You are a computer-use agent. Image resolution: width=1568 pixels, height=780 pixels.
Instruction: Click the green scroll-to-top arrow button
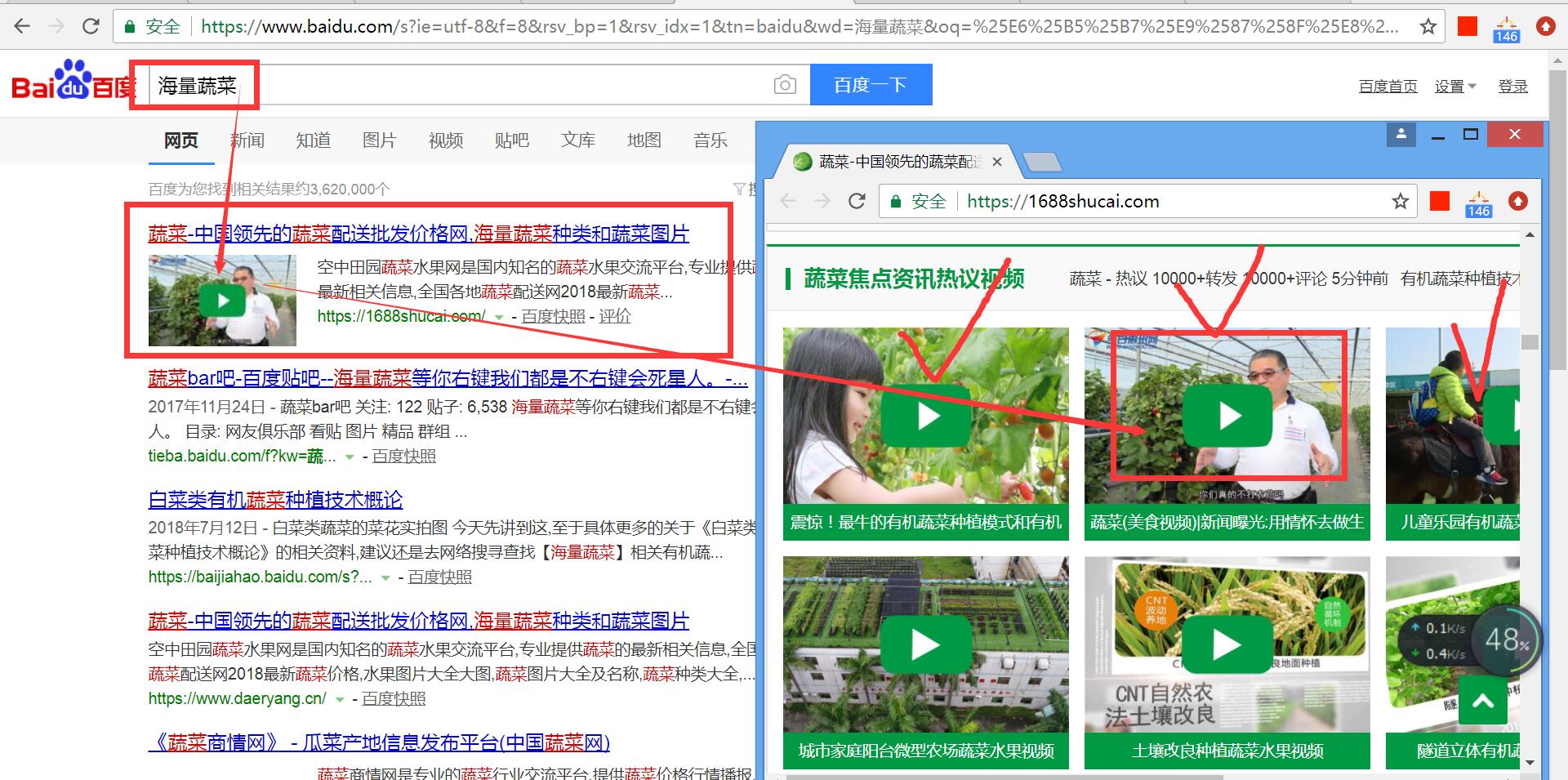[1482, 701]
